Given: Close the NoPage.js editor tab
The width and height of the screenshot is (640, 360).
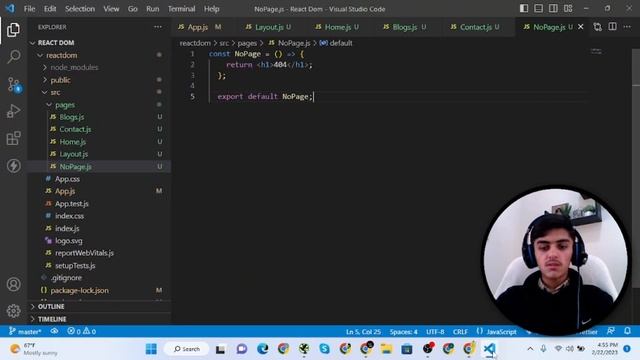Looking at the screenshot, I should (580, 27).
